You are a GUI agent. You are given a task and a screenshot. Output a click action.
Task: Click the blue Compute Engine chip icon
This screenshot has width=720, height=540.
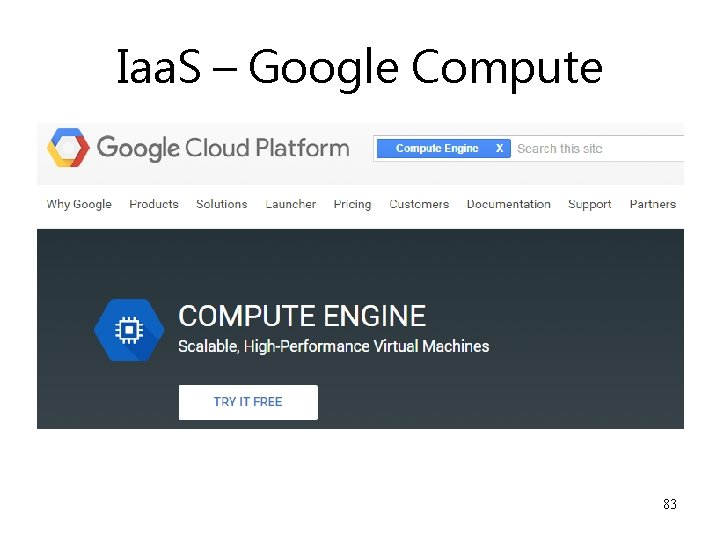click(x=129, y=330)
